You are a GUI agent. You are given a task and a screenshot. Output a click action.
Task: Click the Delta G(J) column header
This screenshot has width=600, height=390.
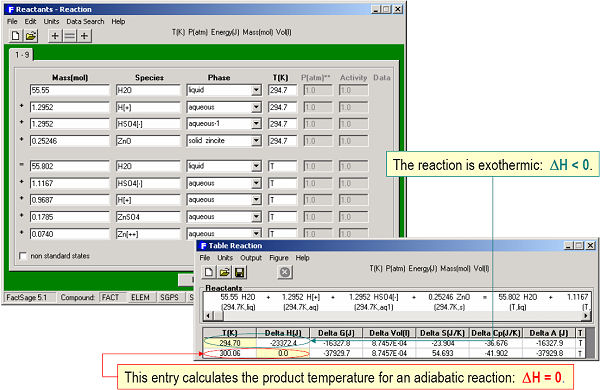pyautogui.click(x=336, y=333)
